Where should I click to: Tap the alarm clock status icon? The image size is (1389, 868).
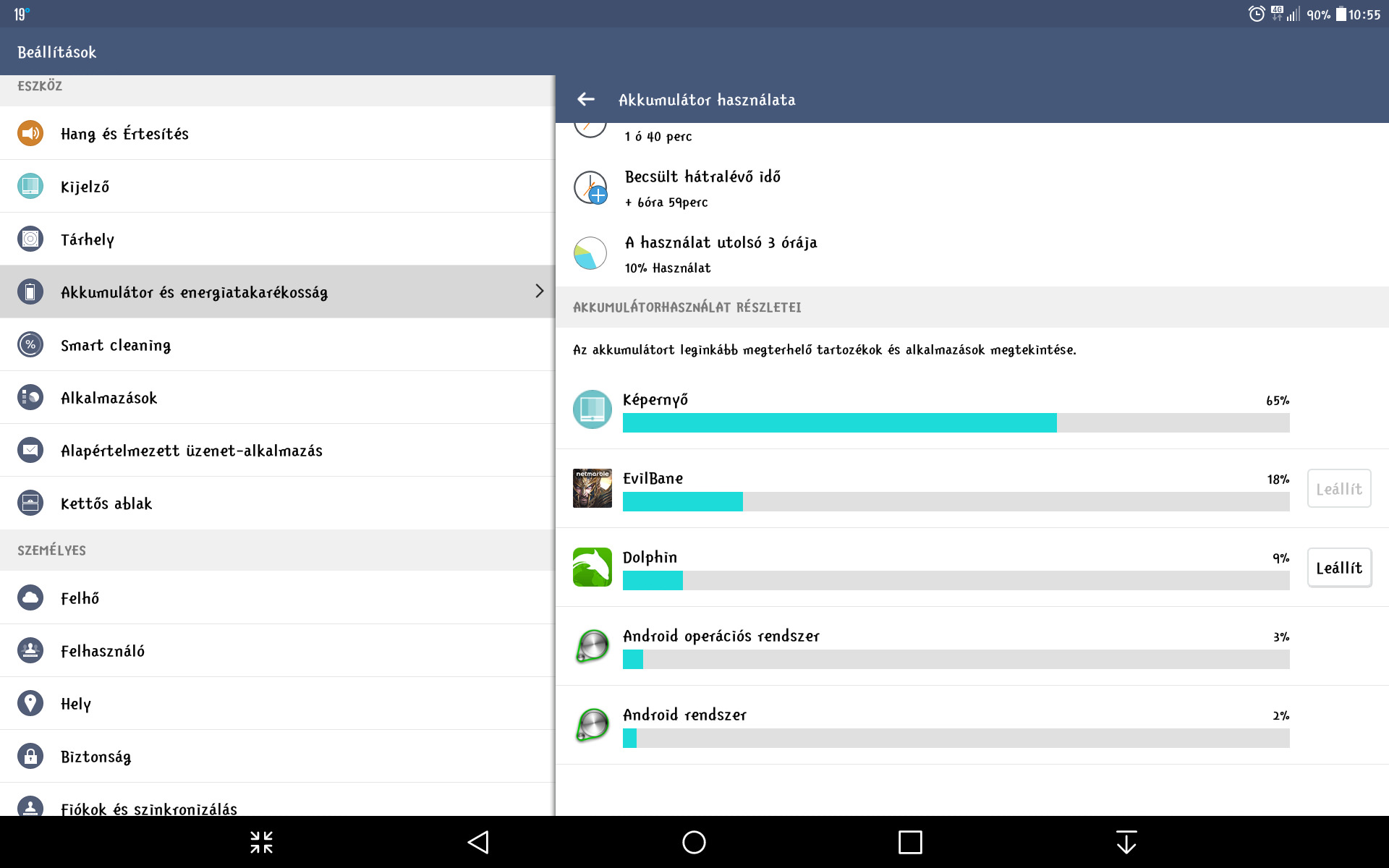click(1257, 14)
